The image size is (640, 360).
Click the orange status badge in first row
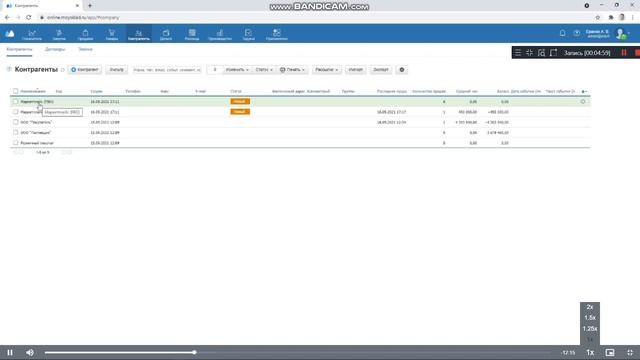pos(240,102)
